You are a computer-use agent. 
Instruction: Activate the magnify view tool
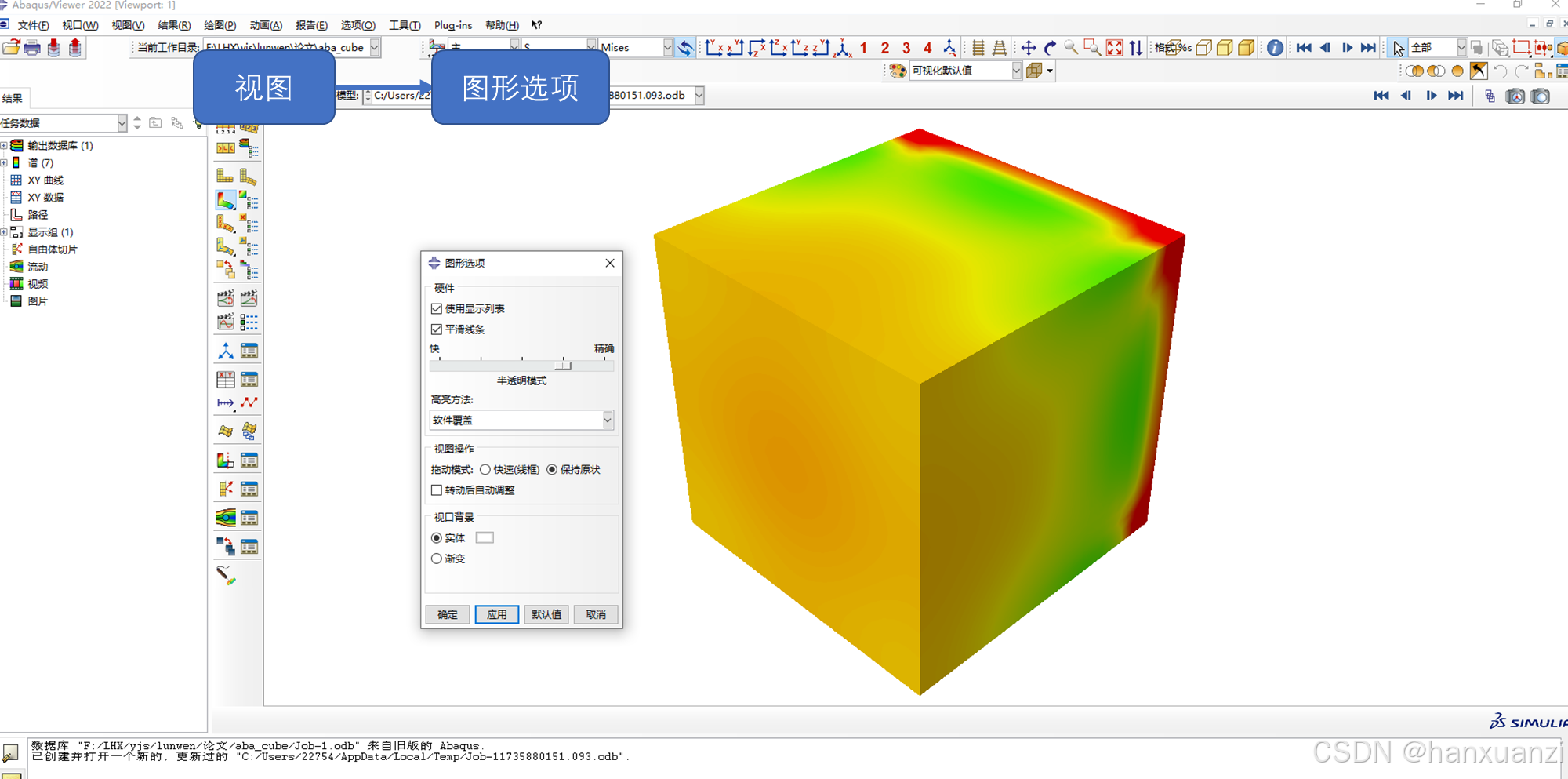1071,48
